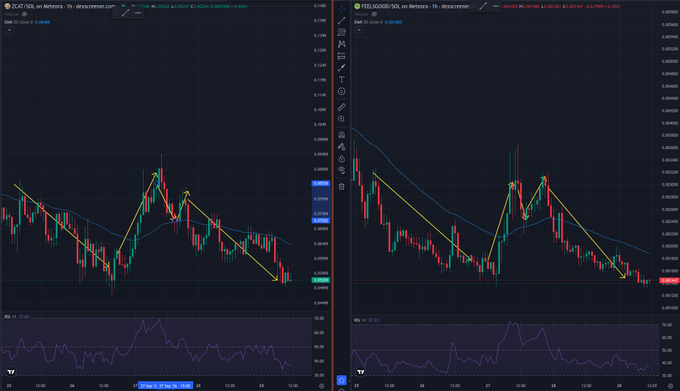Open the forecasting and position tools

342,56
